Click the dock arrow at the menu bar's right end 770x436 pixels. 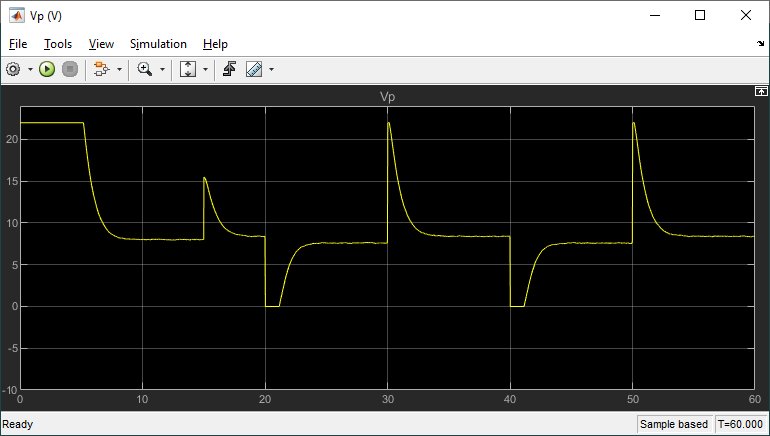tap(760, 45)
